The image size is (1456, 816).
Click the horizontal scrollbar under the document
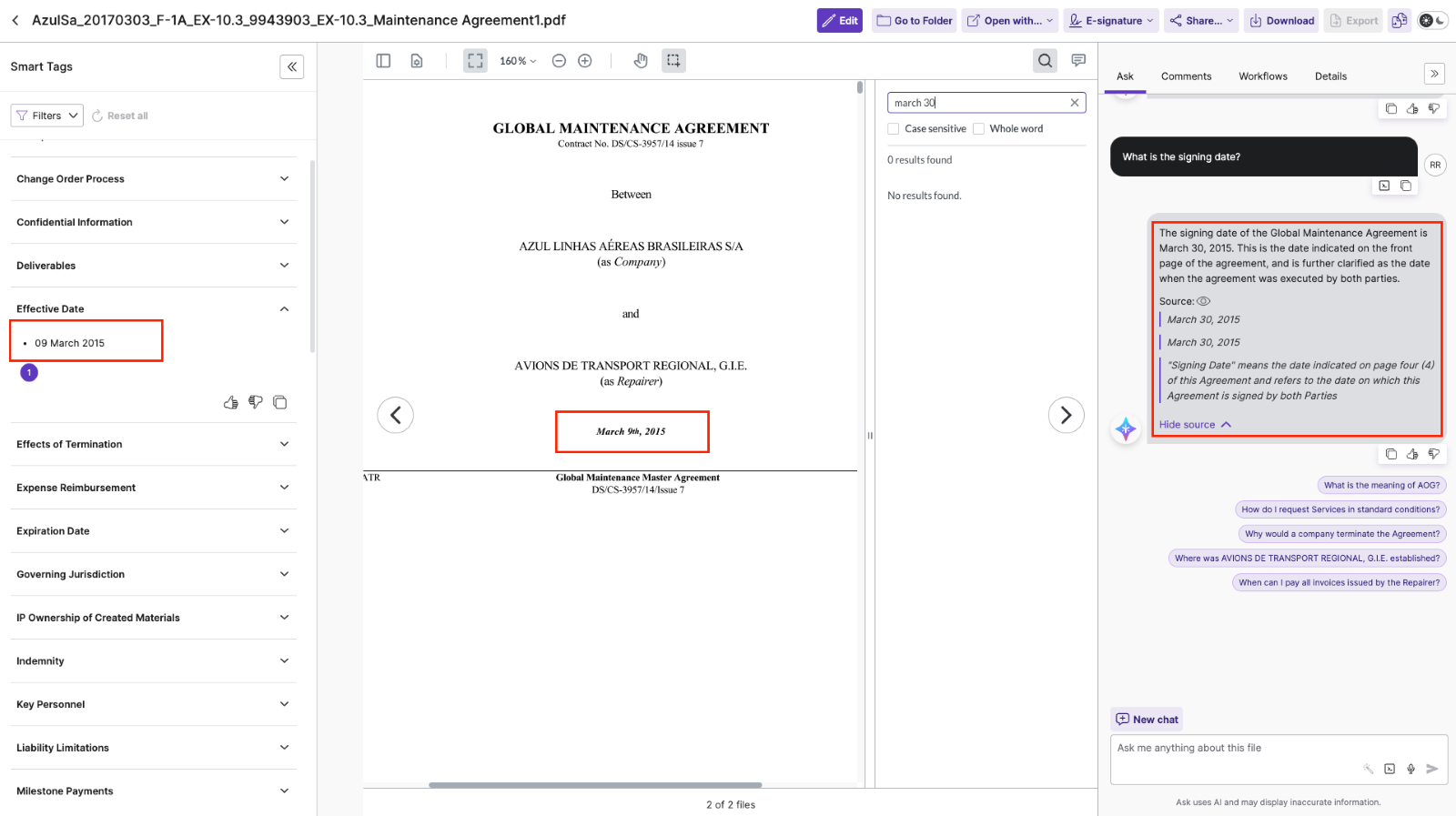click(x=595, y=785)
